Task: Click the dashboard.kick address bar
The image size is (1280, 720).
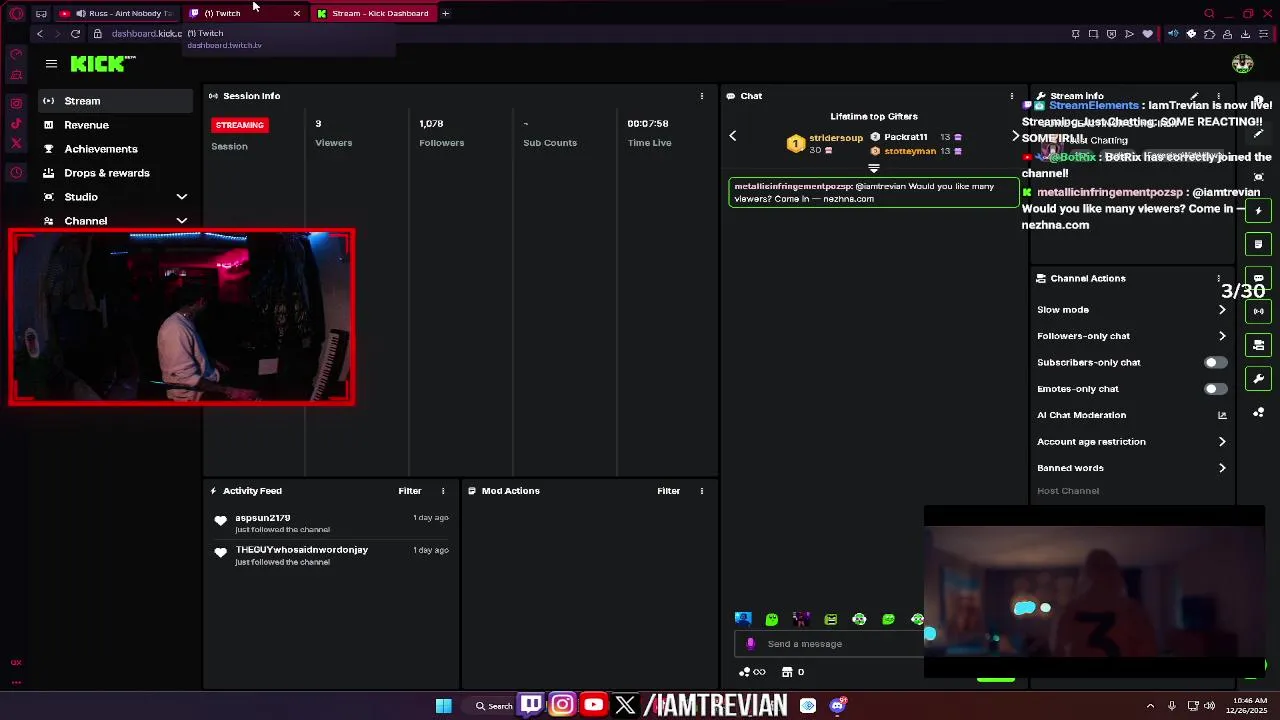Action: click(147, 33)
